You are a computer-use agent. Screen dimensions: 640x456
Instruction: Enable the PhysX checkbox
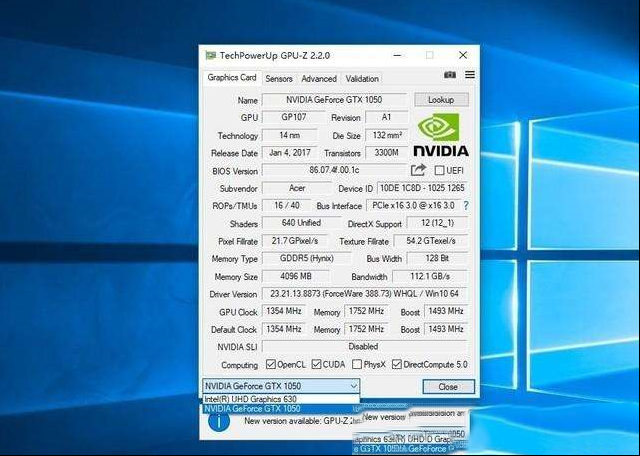[357, 364]
